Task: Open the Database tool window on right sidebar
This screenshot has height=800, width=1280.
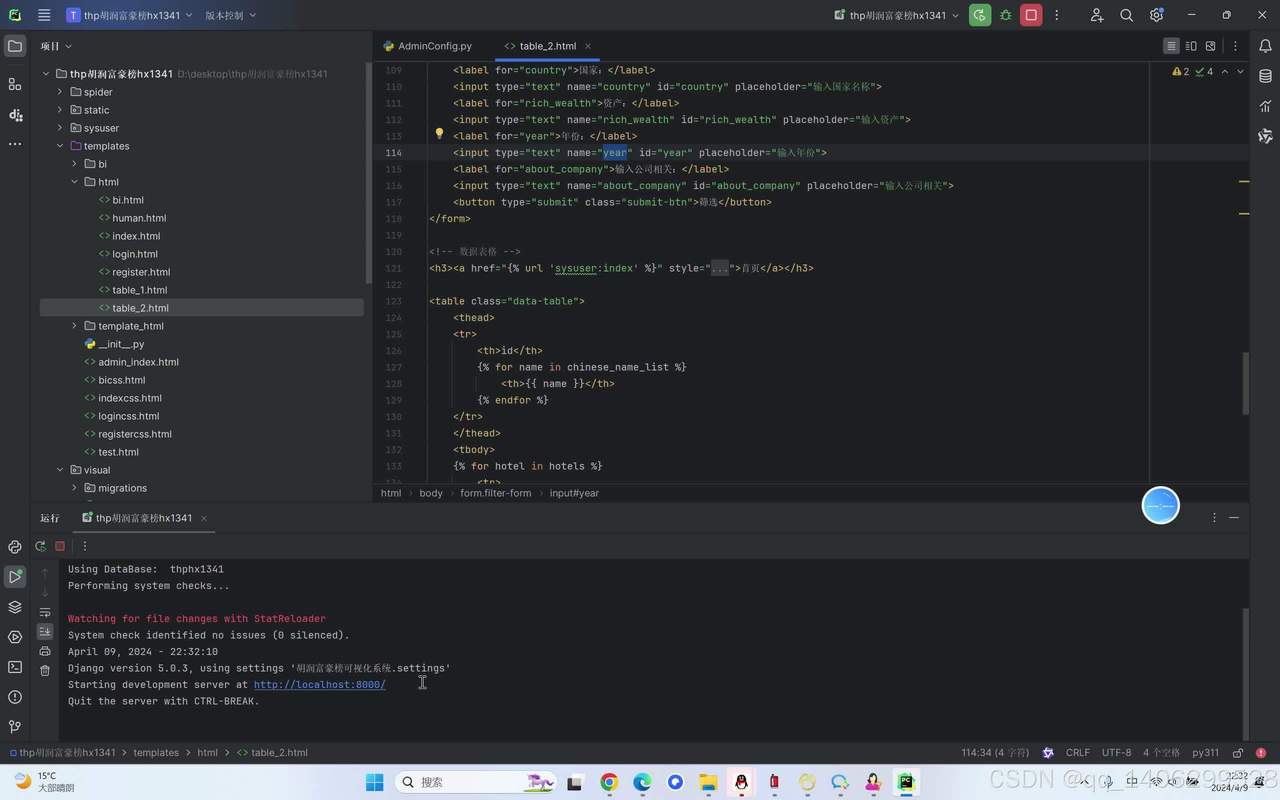Action: point(1264,76)
